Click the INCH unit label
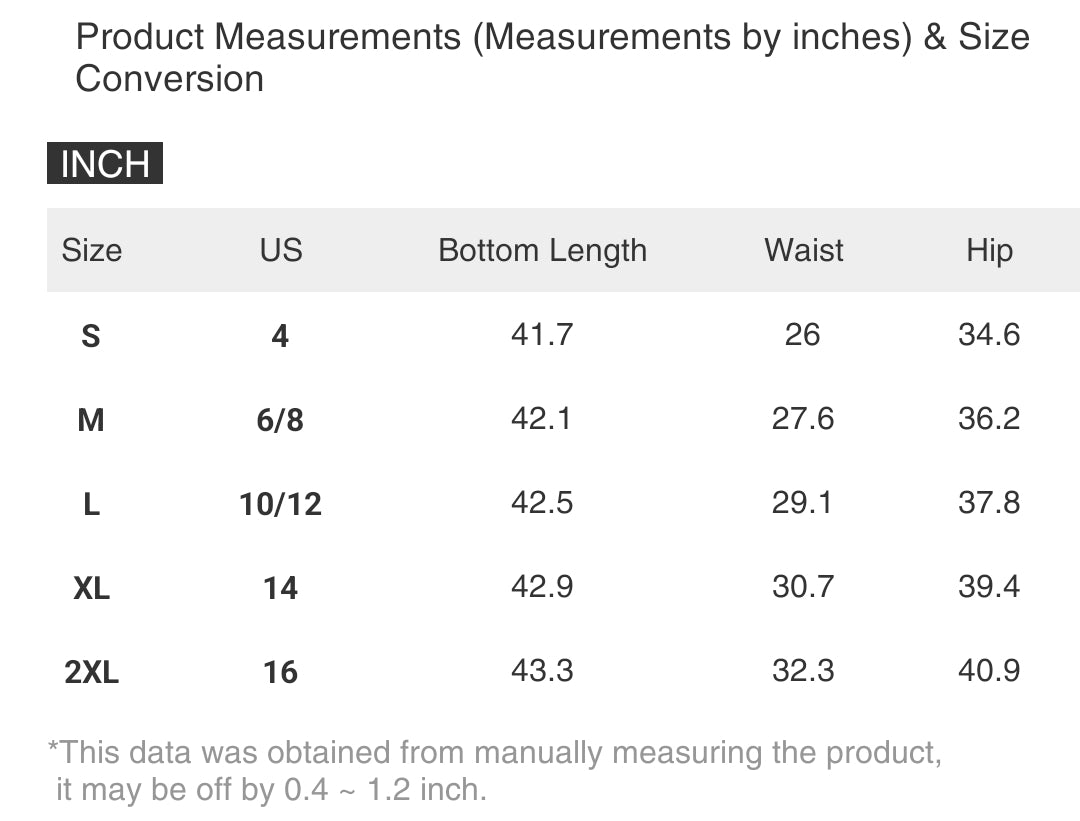The width and height of the screenshot is (1080, 821). pos(104,164)
